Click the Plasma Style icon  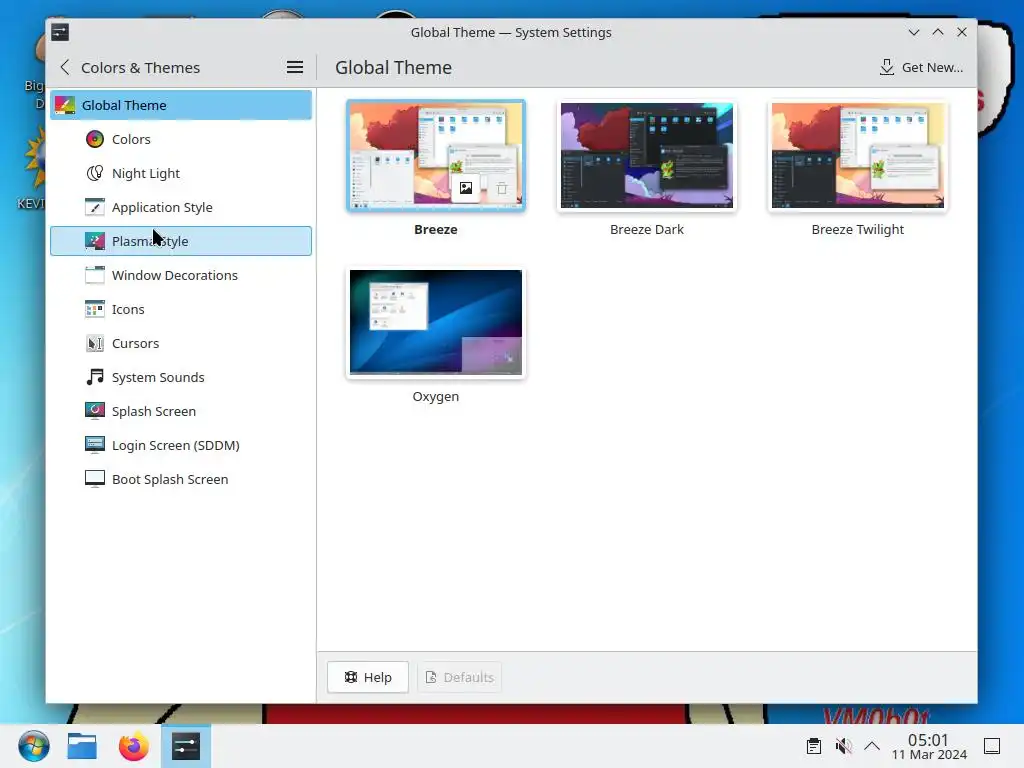pyautogui.click(x=95, y=241)
